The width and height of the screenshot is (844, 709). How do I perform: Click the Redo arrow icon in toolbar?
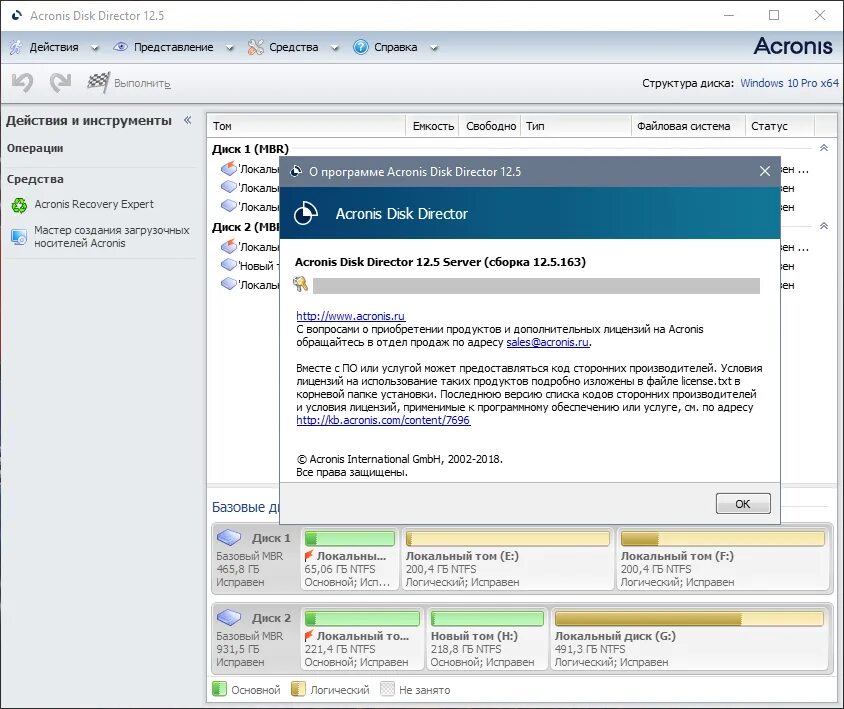60,83
